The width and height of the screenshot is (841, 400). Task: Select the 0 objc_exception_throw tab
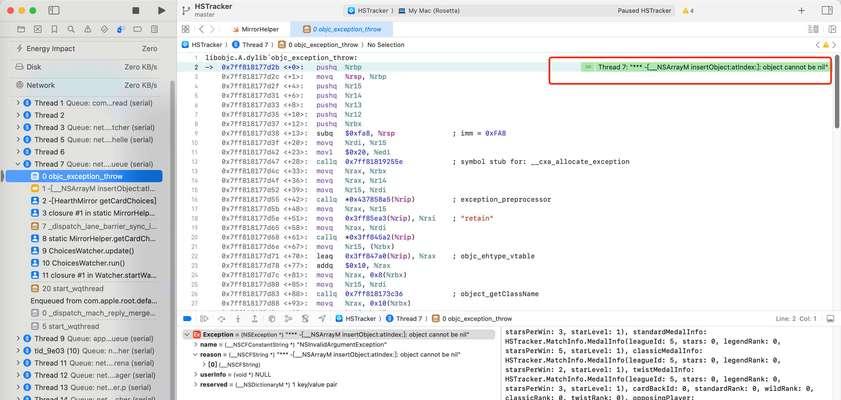point(341,29)
